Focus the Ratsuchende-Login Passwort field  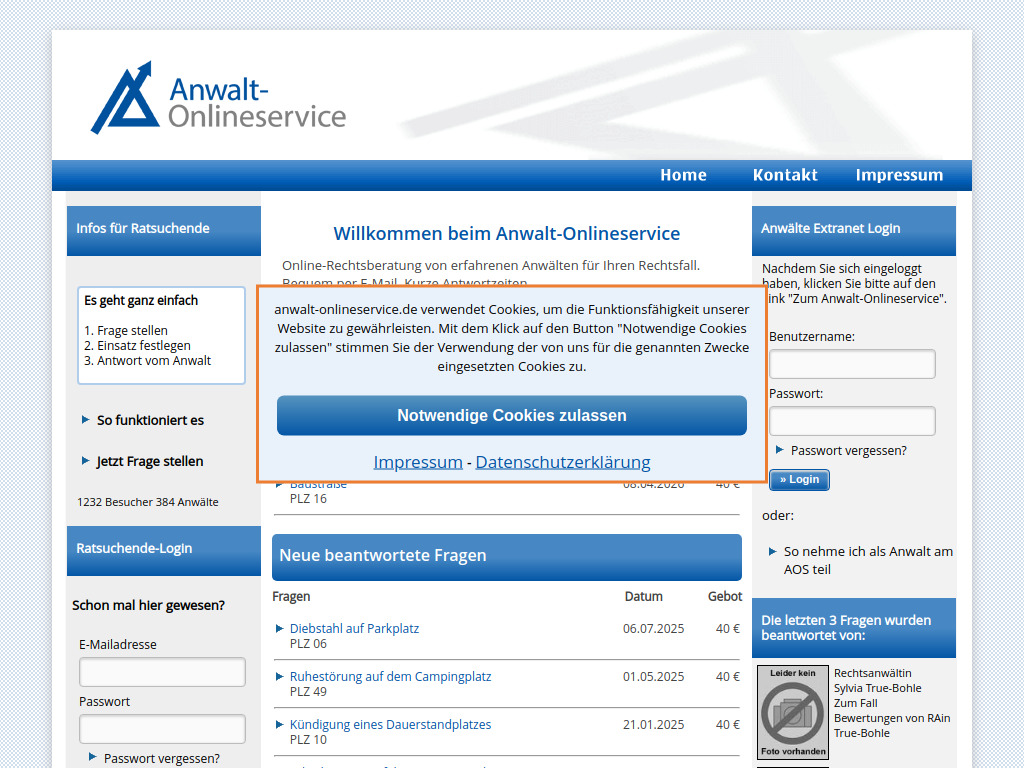coord(162,729)
